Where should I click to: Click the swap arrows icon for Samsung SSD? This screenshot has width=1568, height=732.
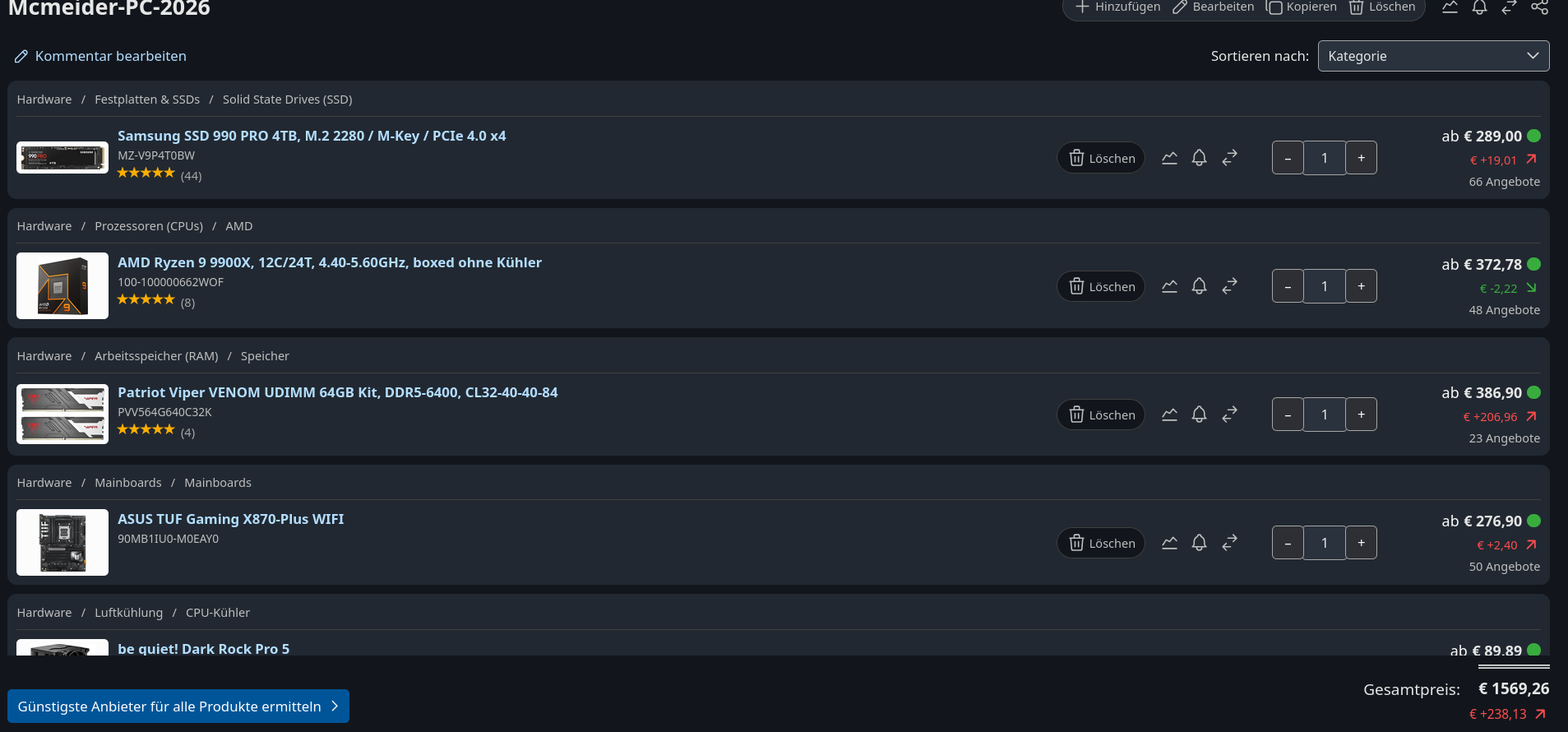[1229, 158]
